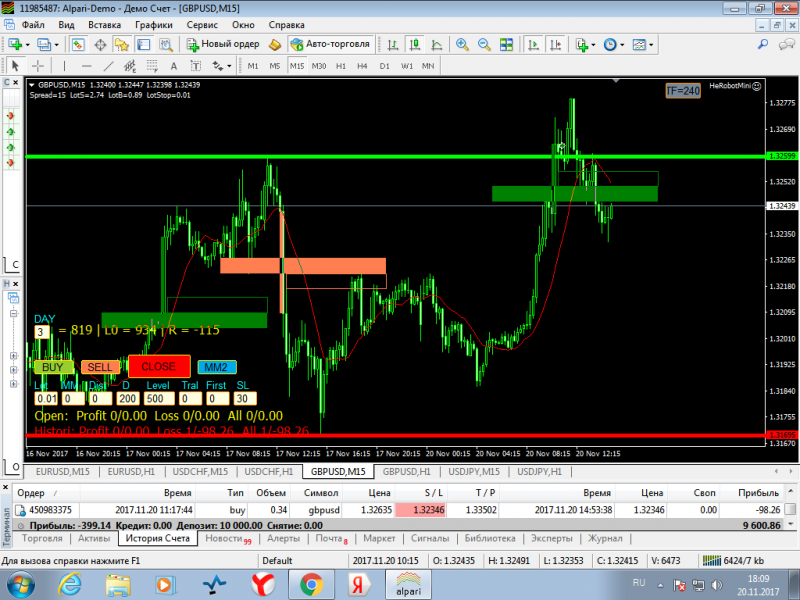
Task: Switch timeframe to M5
Action: pyautogui.click(x=274, y=66)
